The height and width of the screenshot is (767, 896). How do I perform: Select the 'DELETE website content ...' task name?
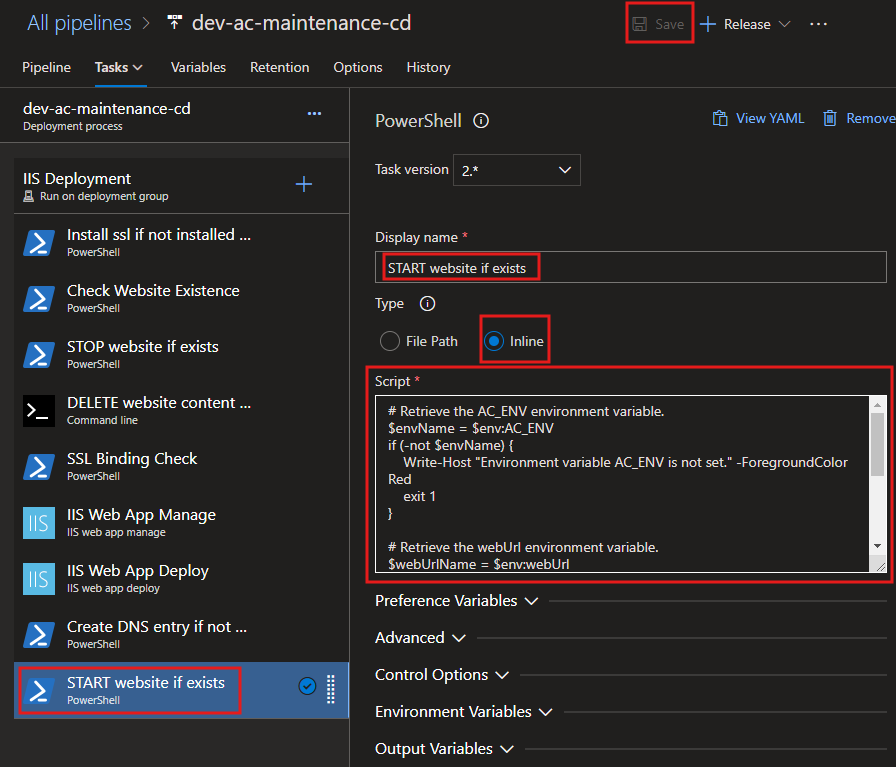tap(159, 402)
